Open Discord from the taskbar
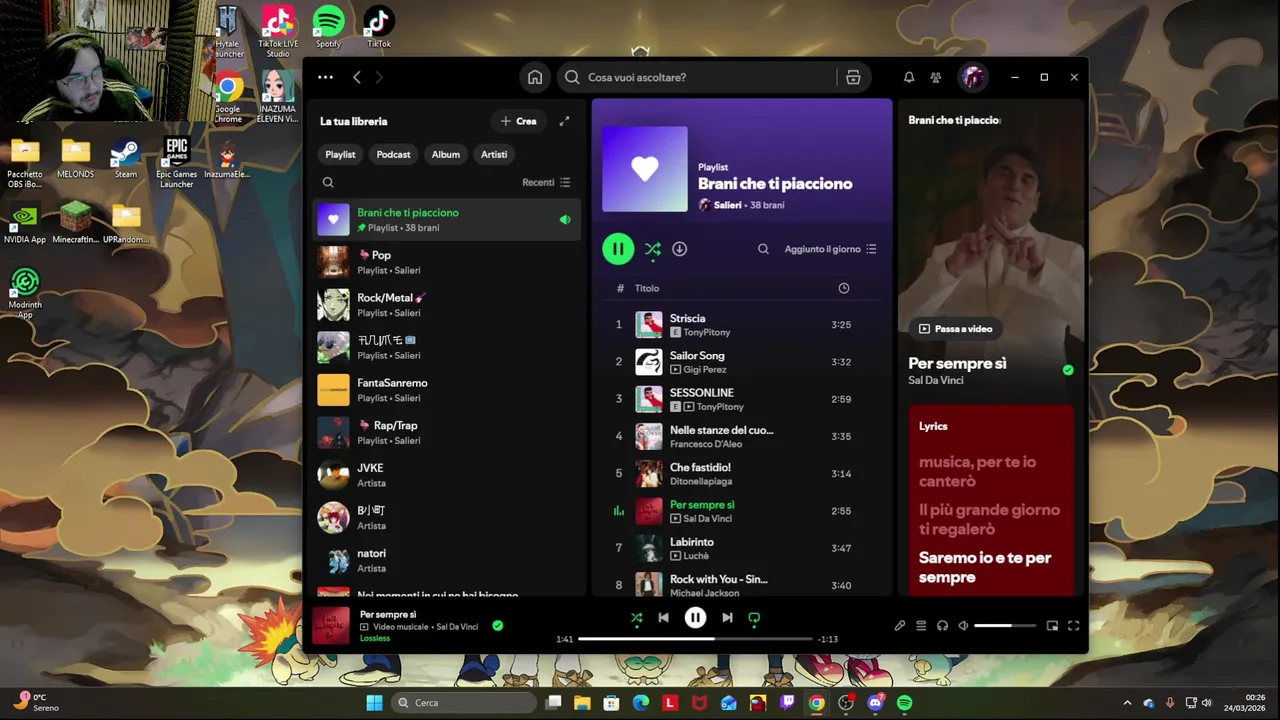 point(876,703)
